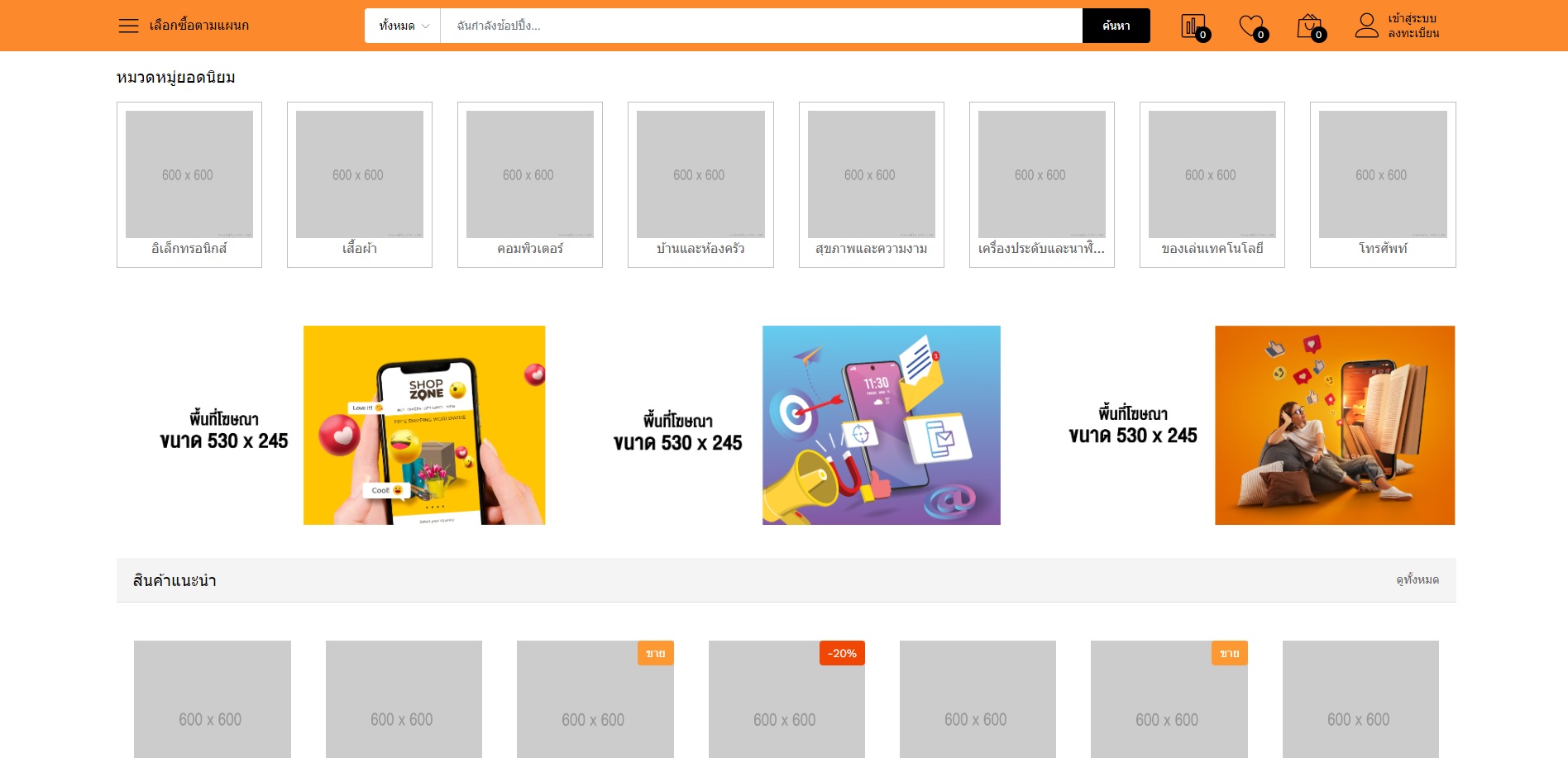The width and height of the screenshot is (1568, 758).
Task: Click the search input field
Action: pos(761,26)
